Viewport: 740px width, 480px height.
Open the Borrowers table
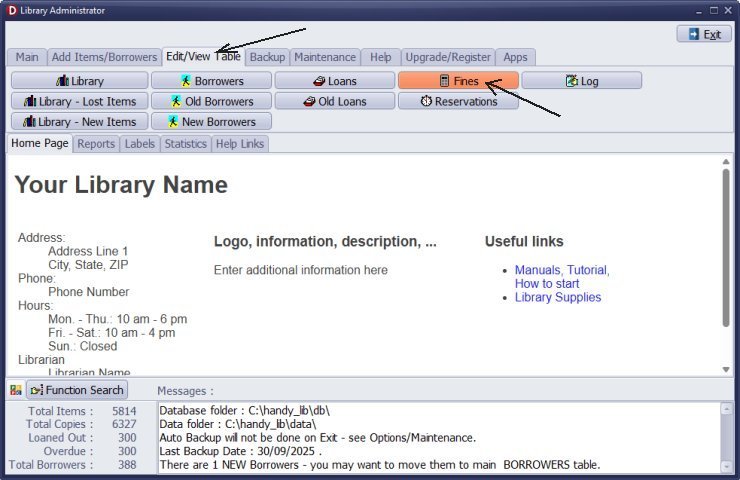[x=211, y=81]
